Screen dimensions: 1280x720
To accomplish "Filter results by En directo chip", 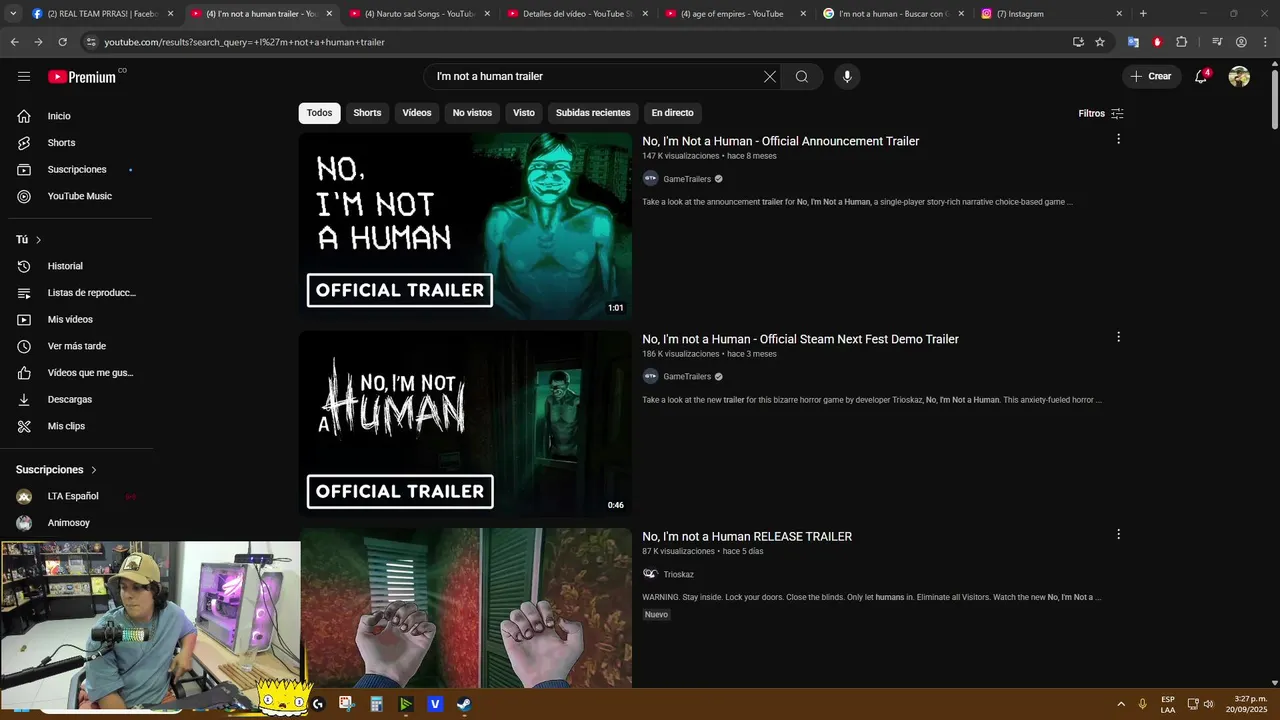I will (672, 113).
